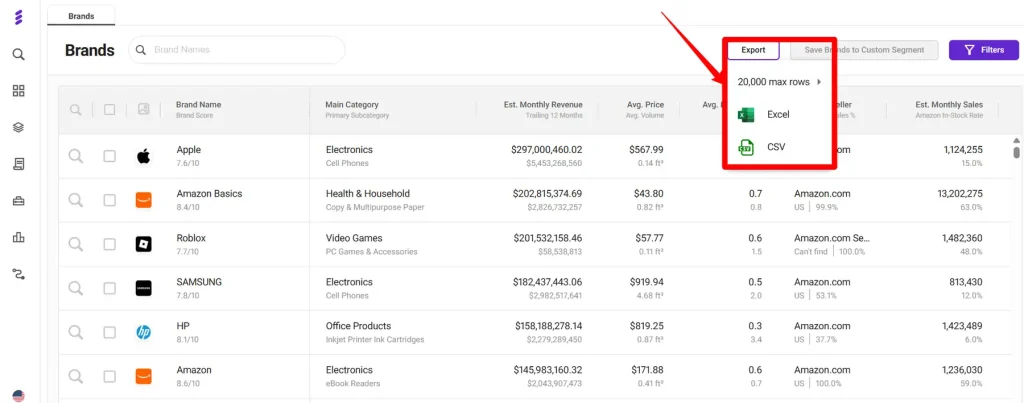This screenshot has height=403, width=1024.
Task: Click the Apple brand logo
Action: tap(144, 156)
